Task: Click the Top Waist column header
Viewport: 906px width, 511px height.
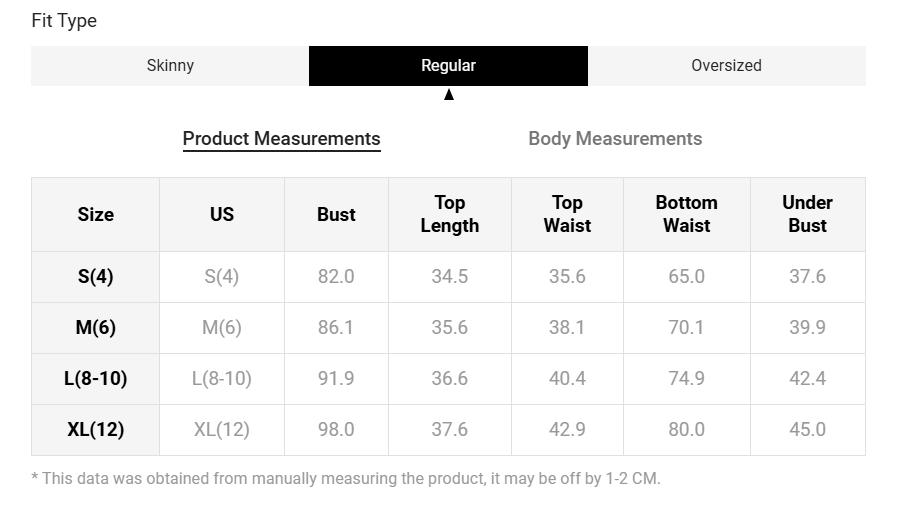Action: [x=567, y=215]
